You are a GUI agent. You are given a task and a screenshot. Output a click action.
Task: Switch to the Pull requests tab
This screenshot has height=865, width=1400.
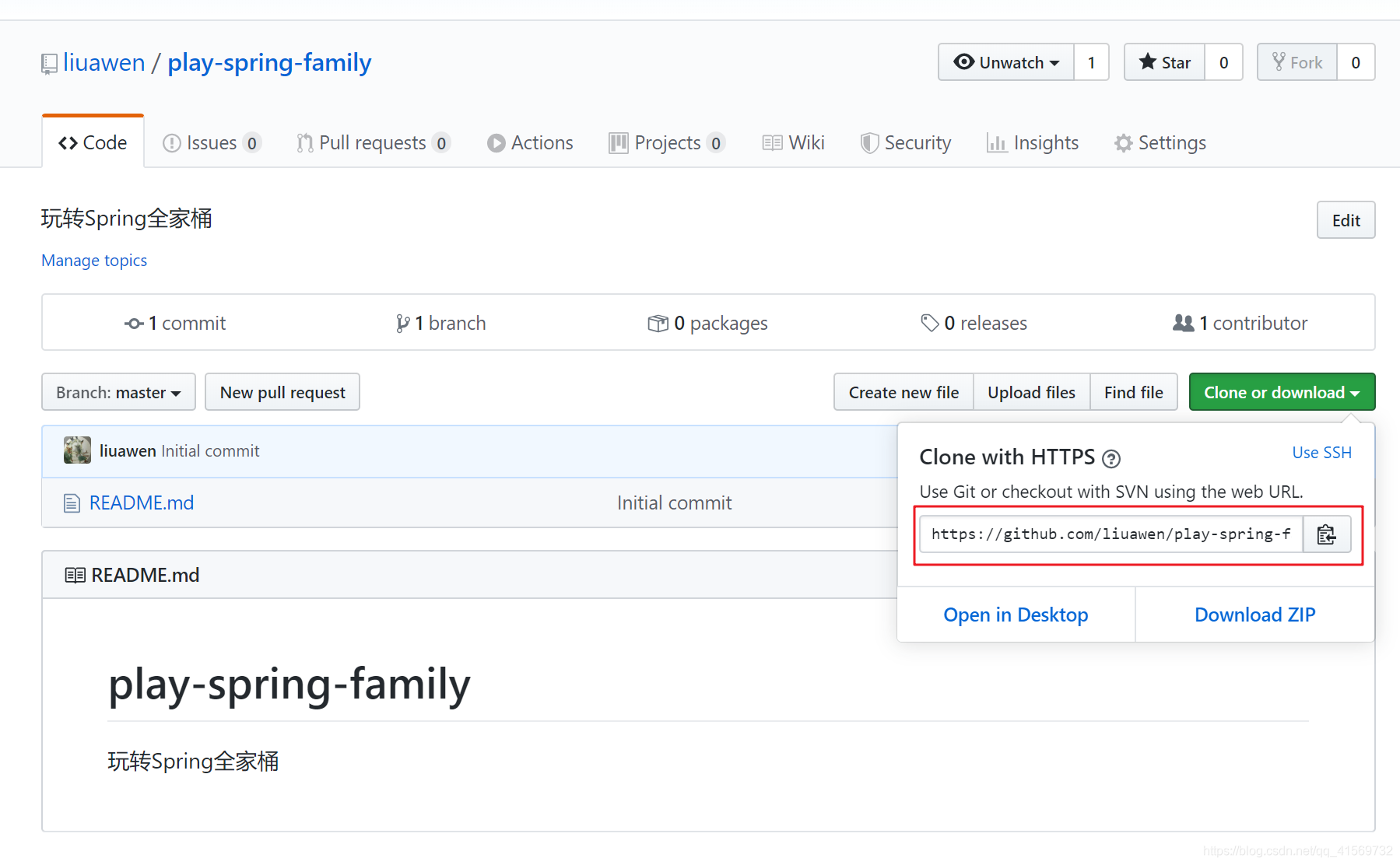(373, 143)
